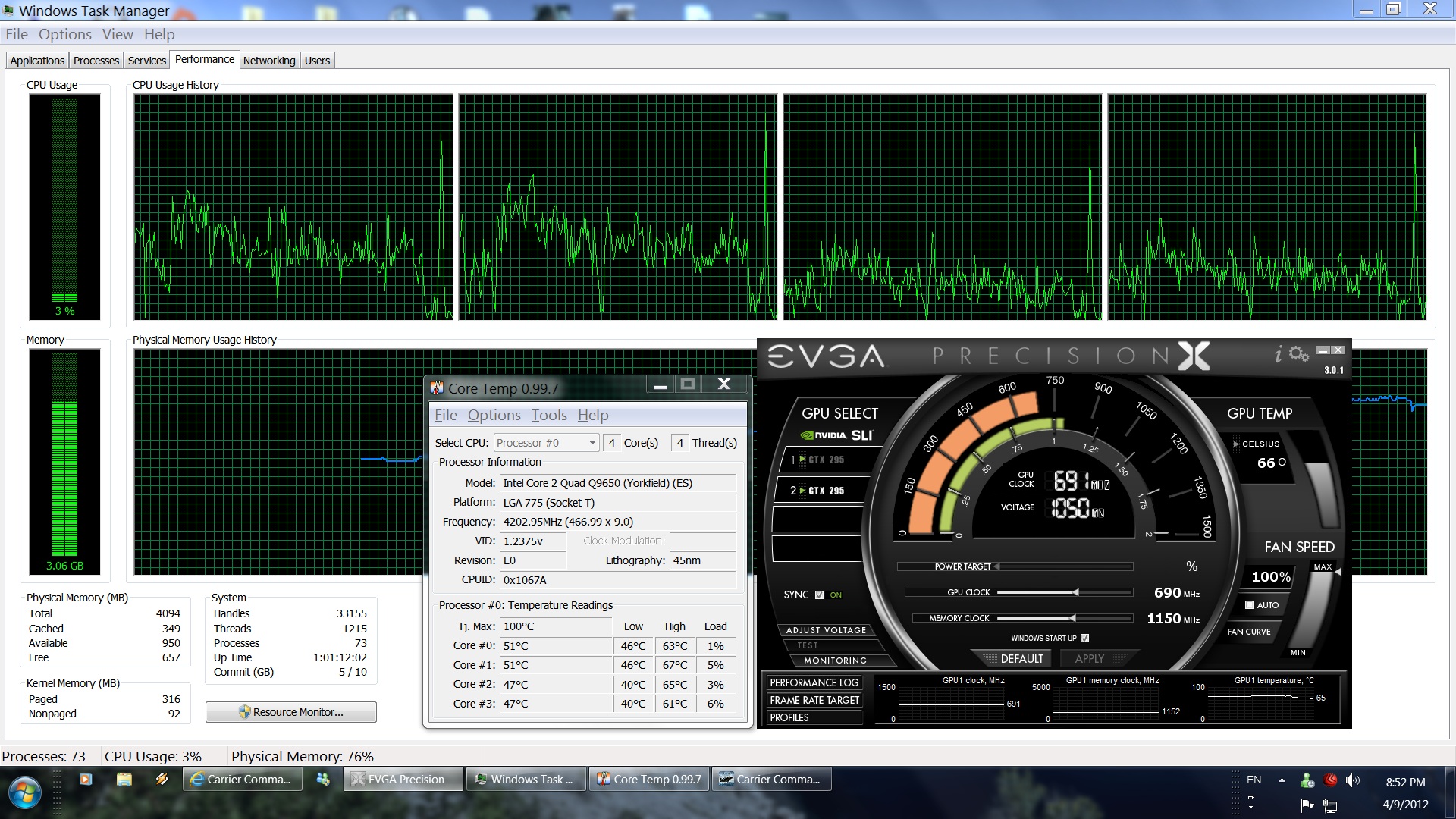Image resolution: width=1456 pixels, height=819 pixels.
Task: Open the FAN CURVE settings button
Action: (x=1249, y=631)
